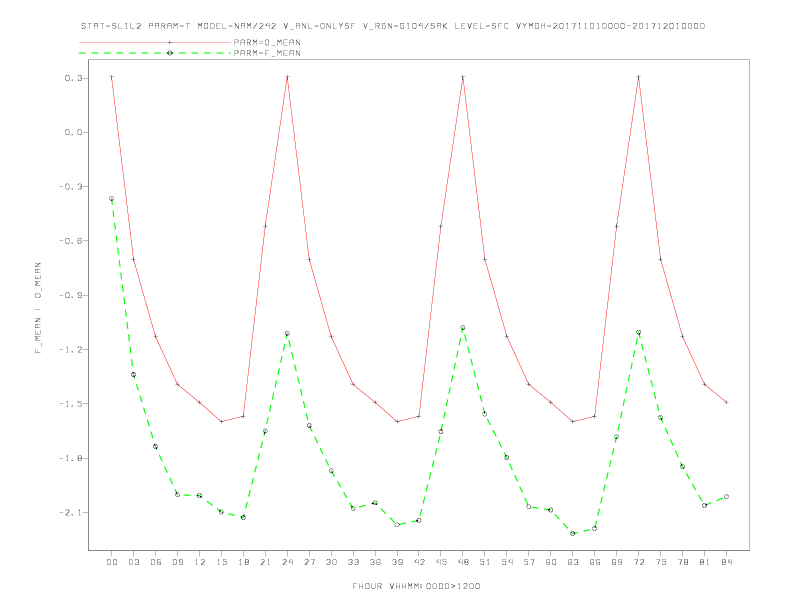The height and width of the screenshot is (612, 792).
Task: Click the red O_MEAN point at hour 00
Action: pos(112,77)
